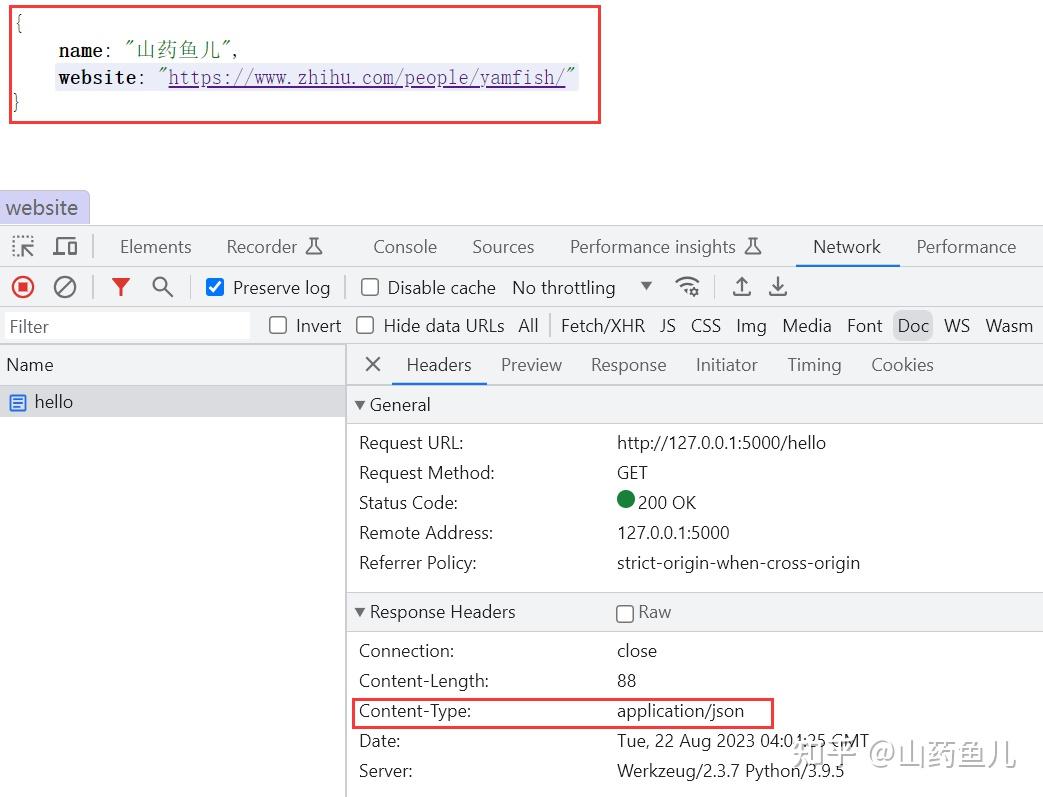Open the Performance tab
1043x797 pixels.
(x=966, y=247)
